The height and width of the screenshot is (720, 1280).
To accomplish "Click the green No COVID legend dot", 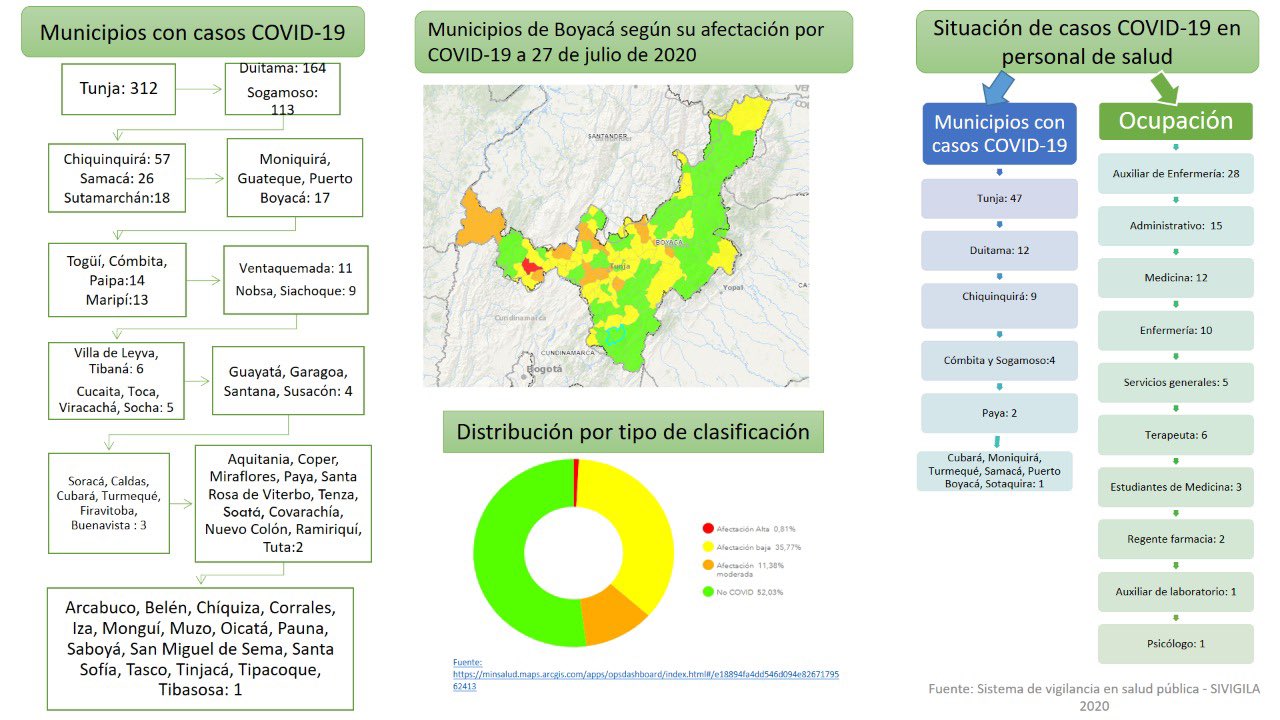I will (x=708, y=592).
